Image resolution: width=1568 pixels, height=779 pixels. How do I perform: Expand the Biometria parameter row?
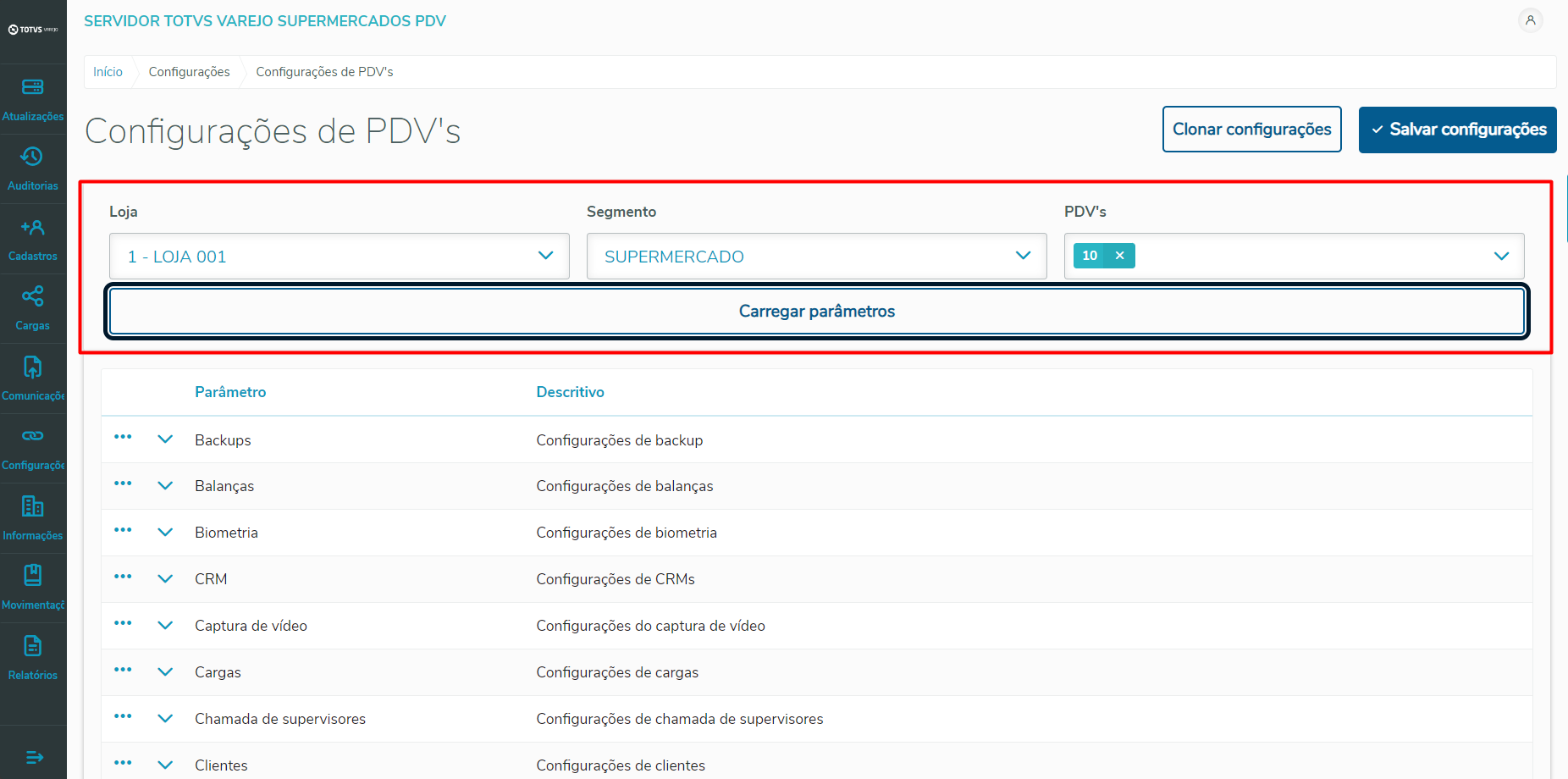[165, 533]
